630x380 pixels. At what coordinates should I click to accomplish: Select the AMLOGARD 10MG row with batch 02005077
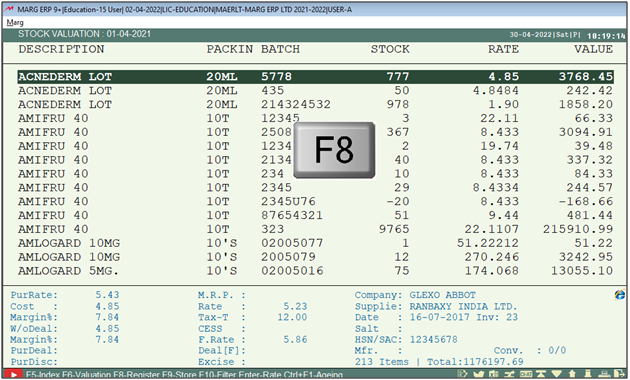pos(315,243)
